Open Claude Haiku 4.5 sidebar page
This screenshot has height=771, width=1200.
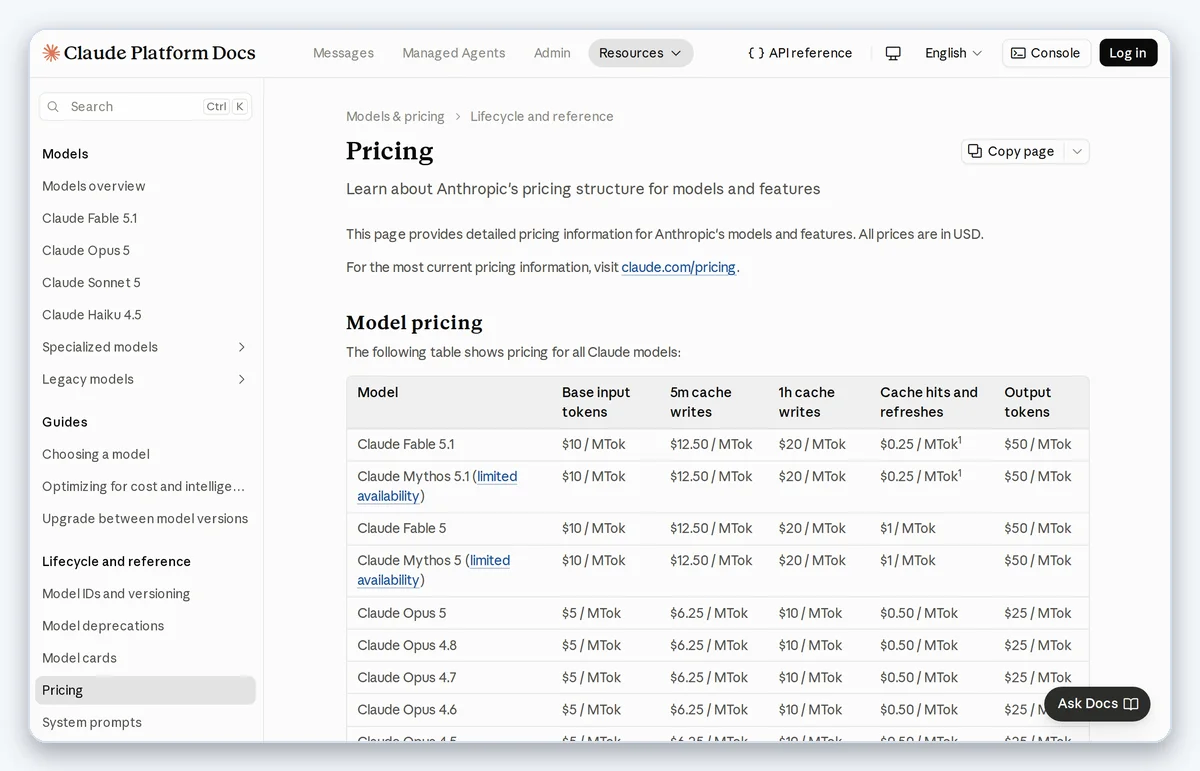(x=92, y=314)
